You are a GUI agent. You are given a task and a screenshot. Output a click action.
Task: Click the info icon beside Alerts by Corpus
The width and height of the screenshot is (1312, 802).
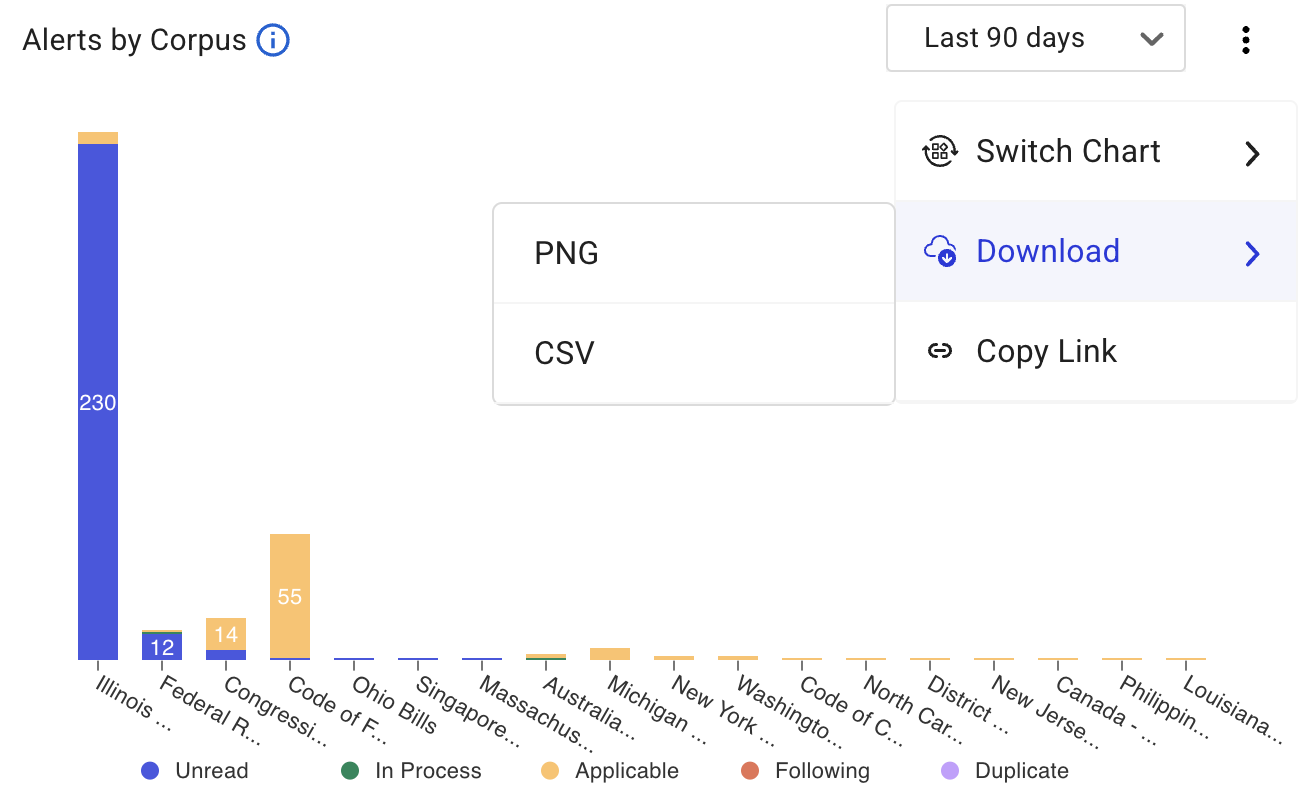coord(273,41)
